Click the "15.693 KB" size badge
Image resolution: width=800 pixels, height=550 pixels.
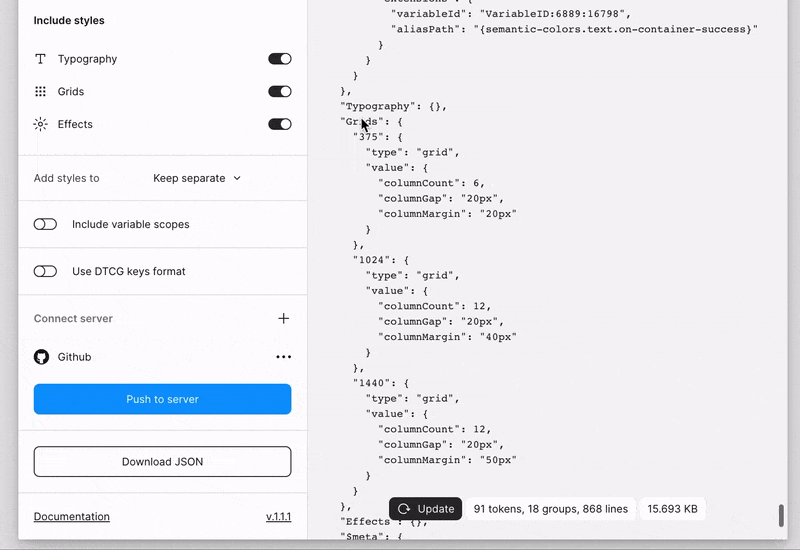(x=672, y=509)
